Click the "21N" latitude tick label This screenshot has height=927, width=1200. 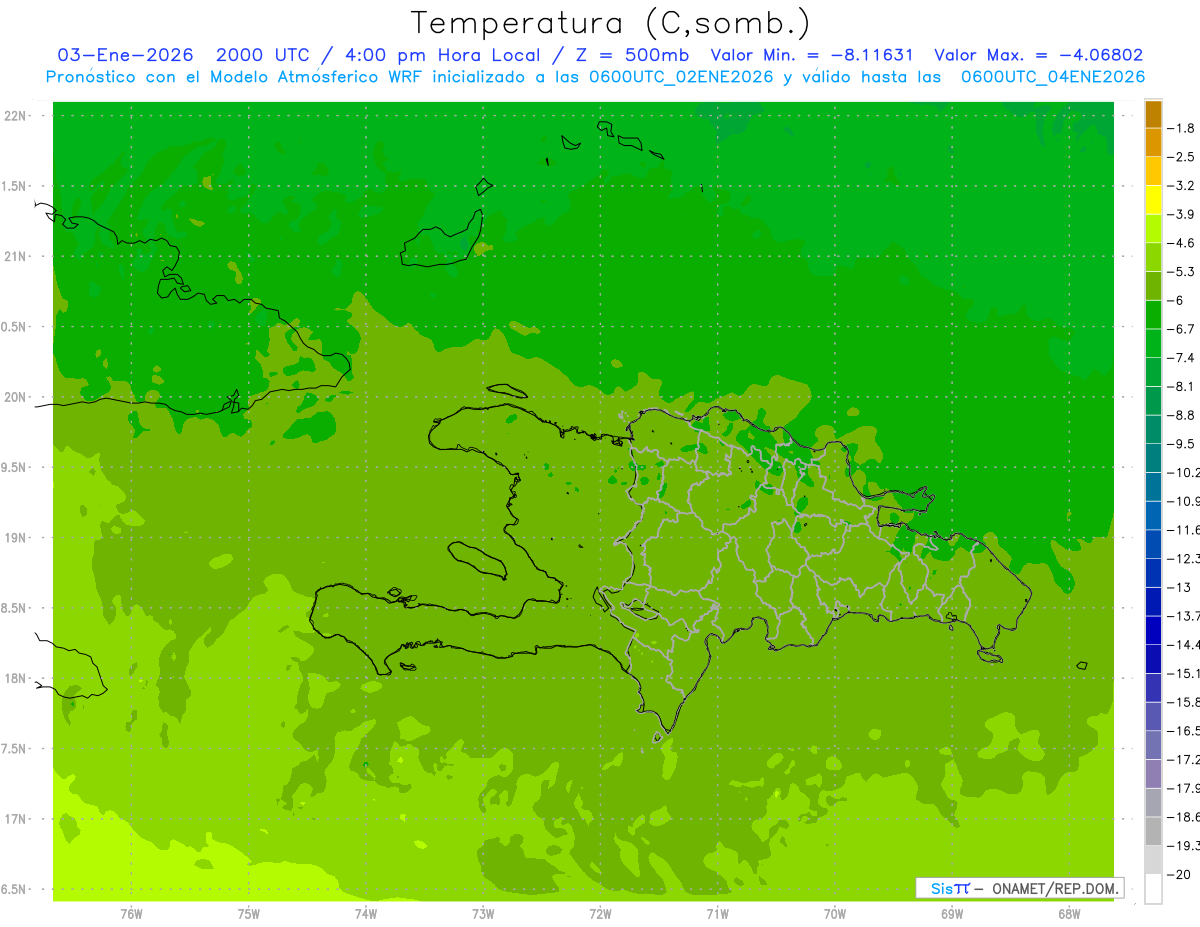pyautogui.click(x=17, y=256)
